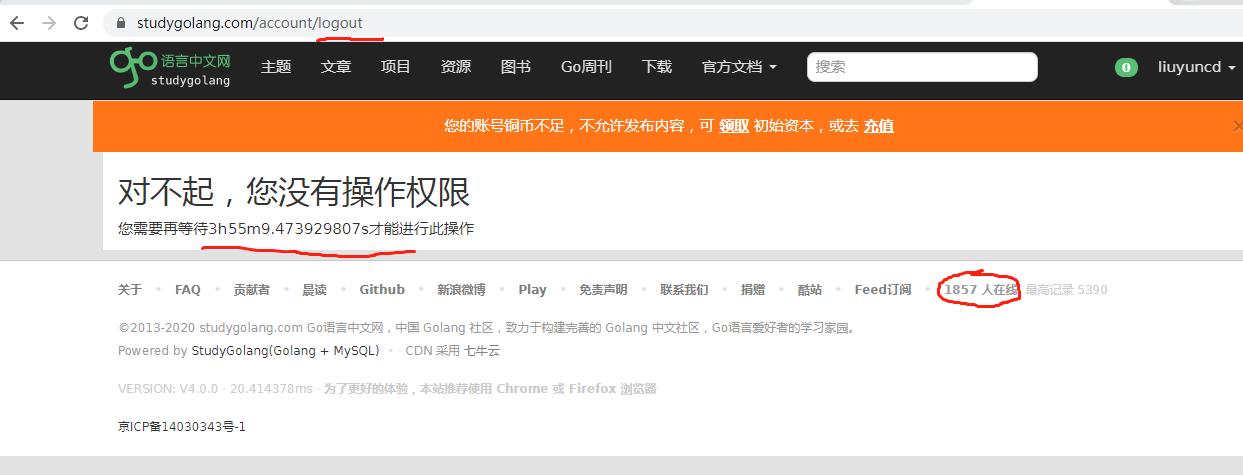Open the 联系我们 footer link
This screenshot has height=475, width=1243.
click(684, 290)
